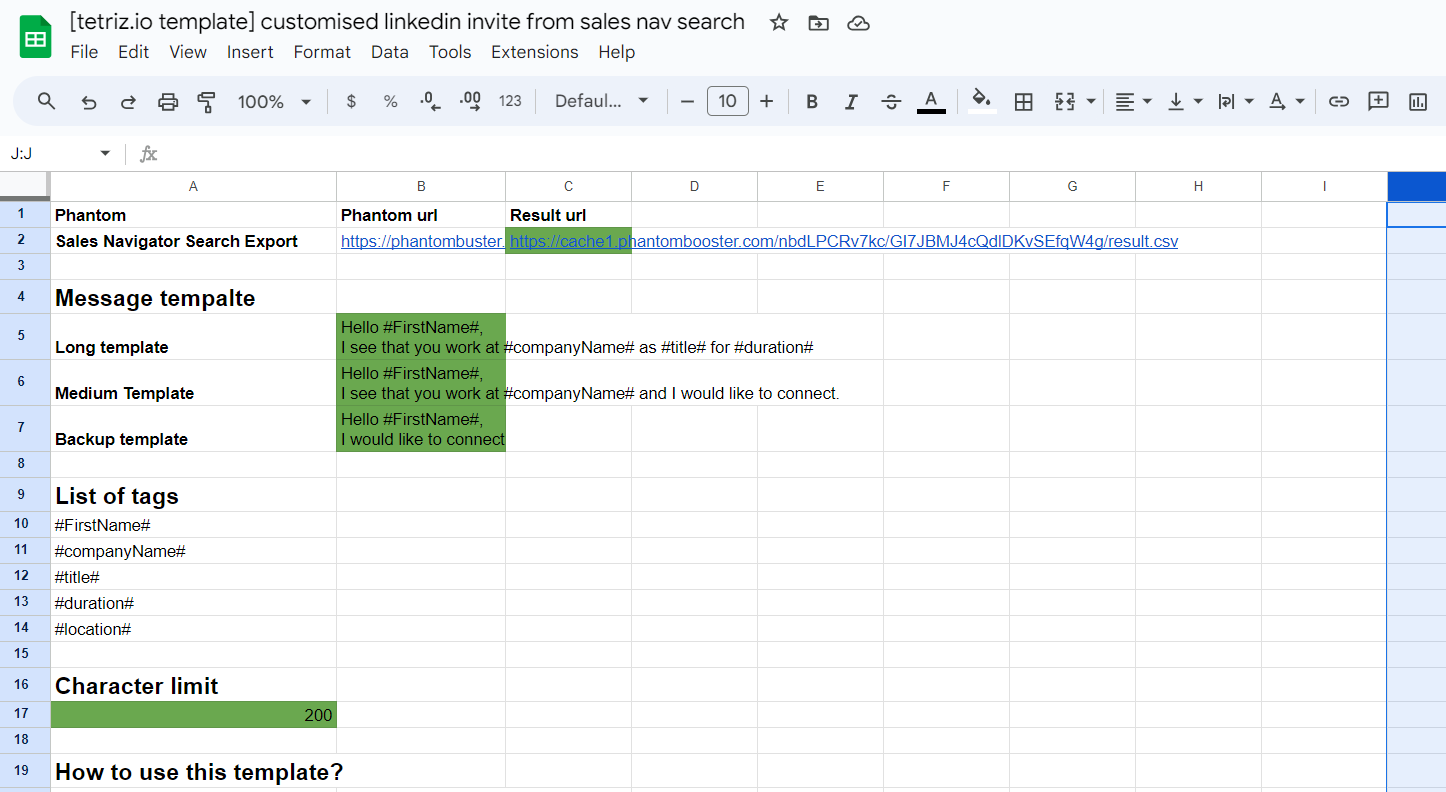Open the phantombuster.com link in B2
Screen dimensions: 1446x792
coord(422,241)
